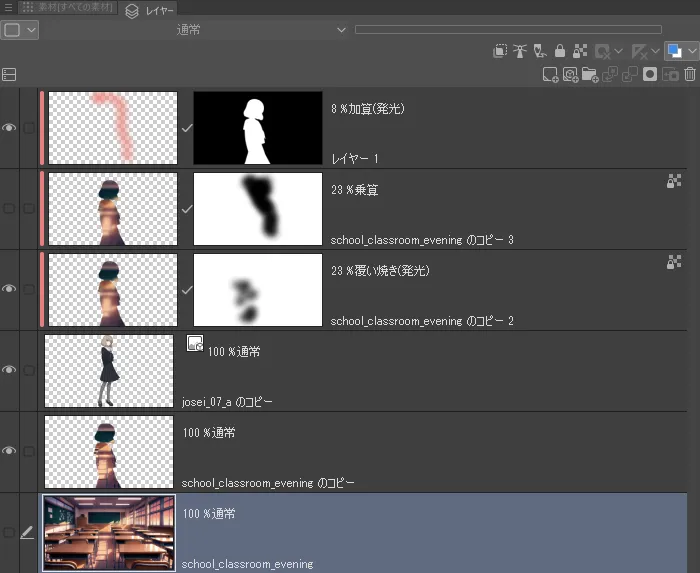700x573 pixels.
Task: Click the New Layer Folder icon
Action: (x=590, y=75)
